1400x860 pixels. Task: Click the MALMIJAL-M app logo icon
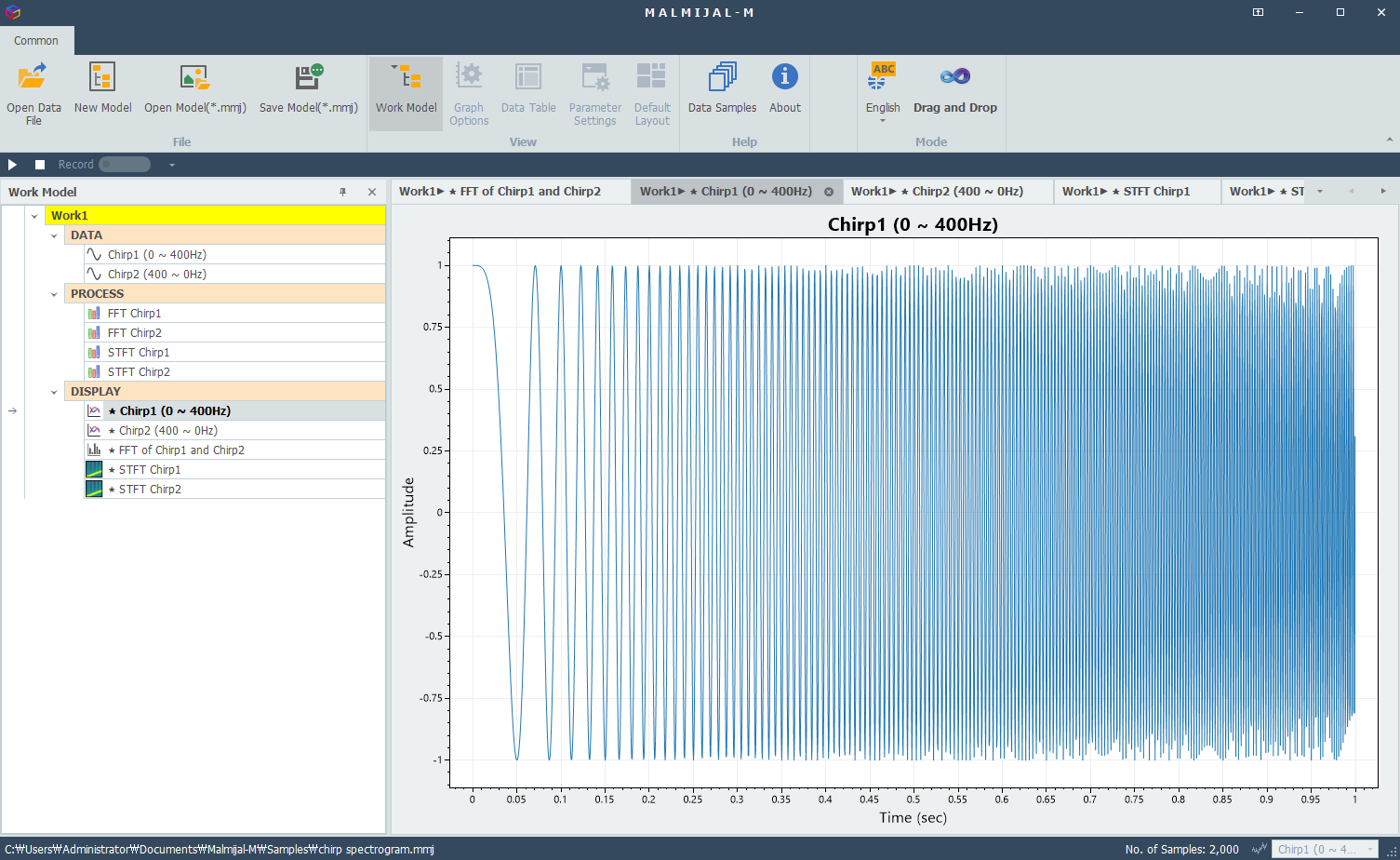point(12,12)
